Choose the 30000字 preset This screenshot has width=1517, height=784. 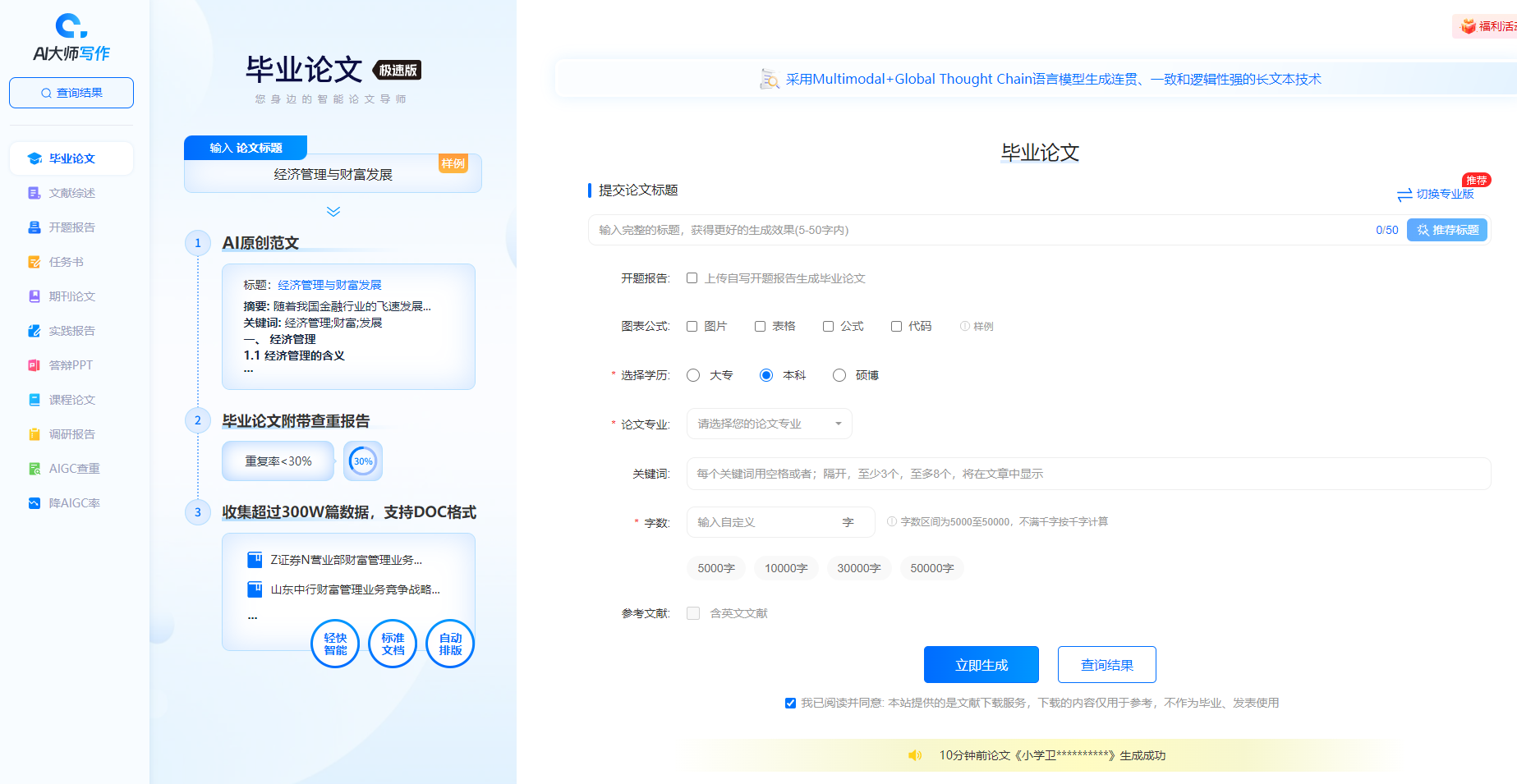[x=859, y=568]
